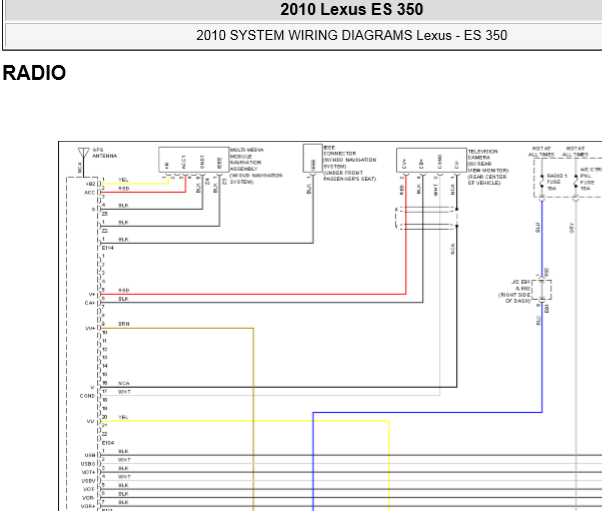
Task: Click the Multi-Media Module connector box
Action: (x=194, y=160)
